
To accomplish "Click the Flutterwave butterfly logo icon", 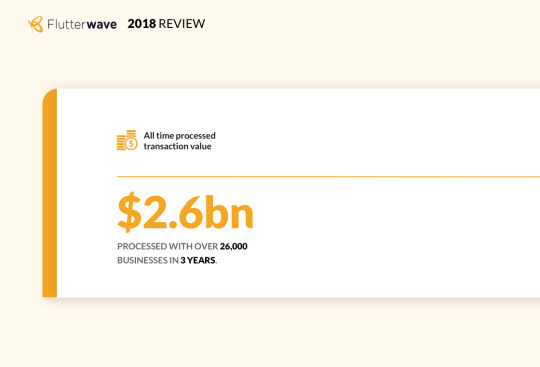I will click(x=35, y=24).
